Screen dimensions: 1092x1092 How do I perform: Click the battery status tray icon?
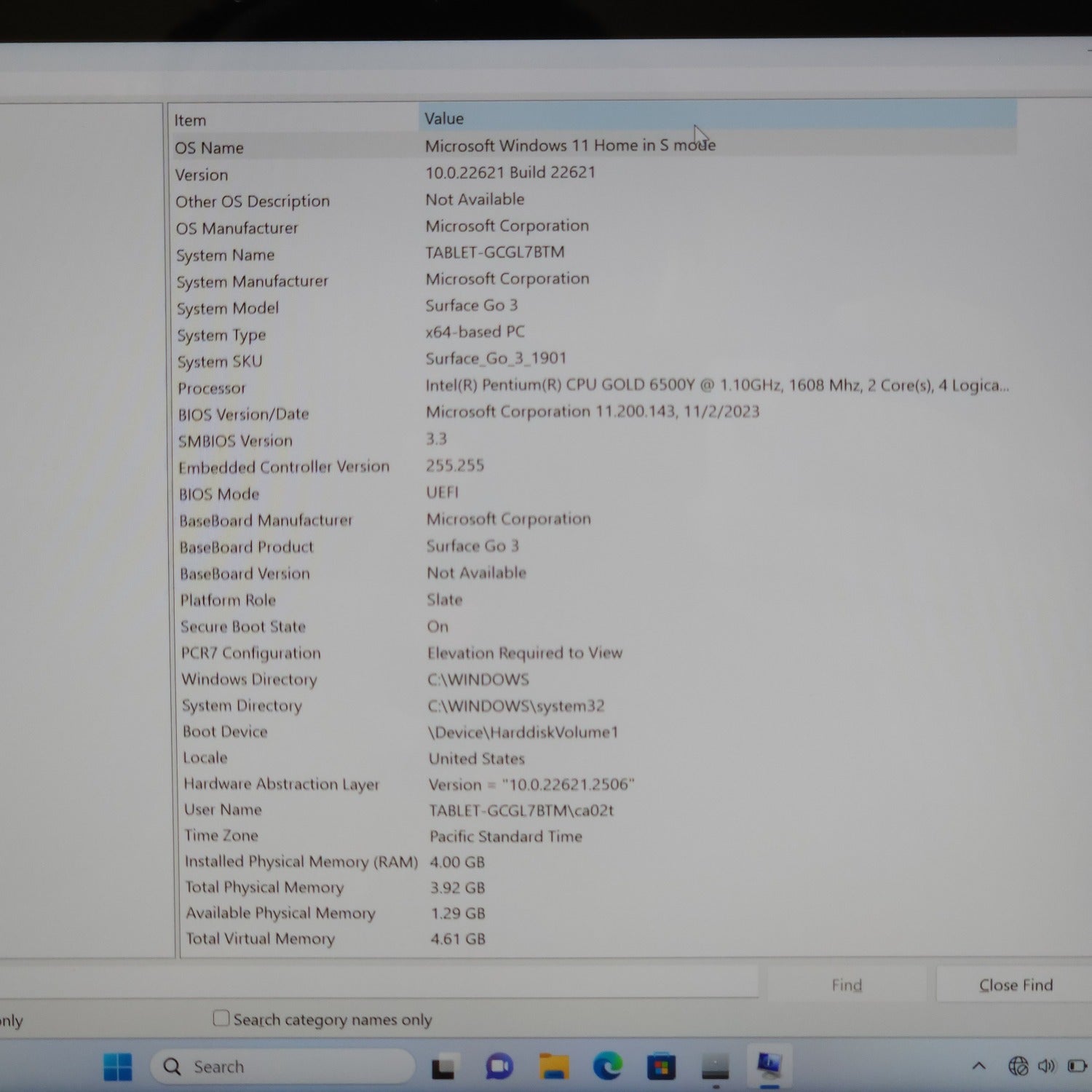point(1076,1067)
